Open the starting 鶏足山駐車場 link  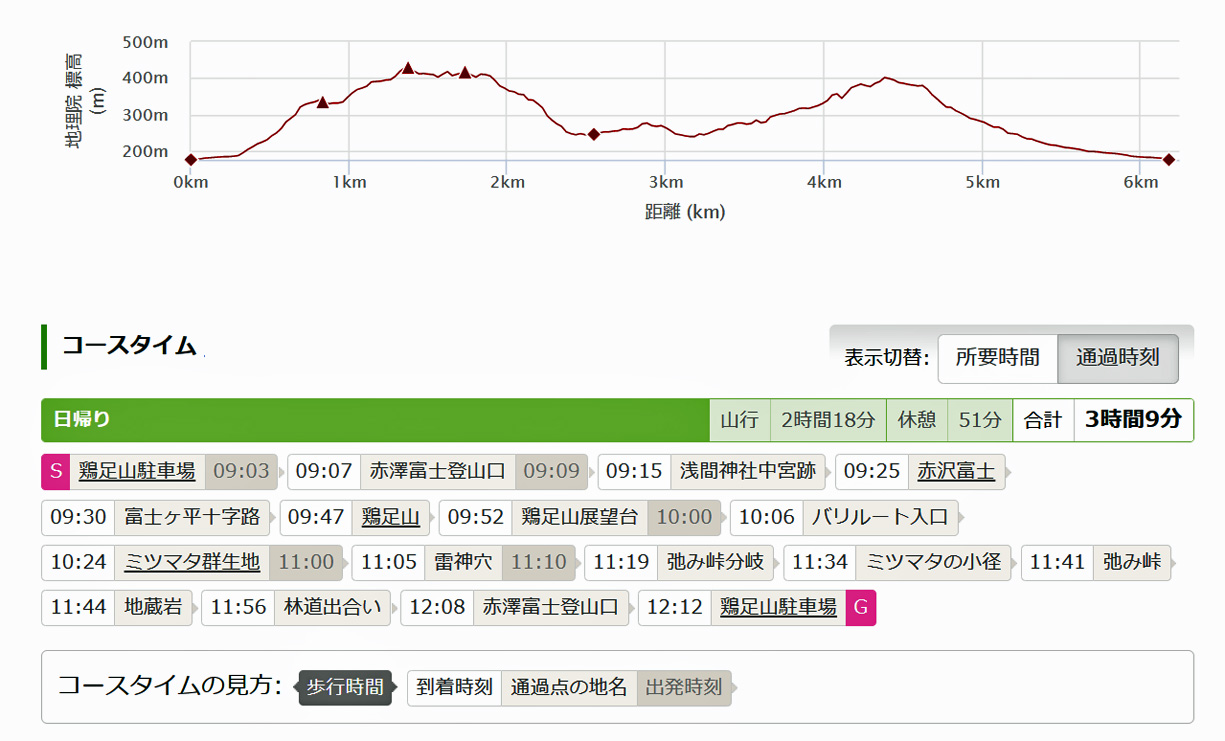click(137, 471)
